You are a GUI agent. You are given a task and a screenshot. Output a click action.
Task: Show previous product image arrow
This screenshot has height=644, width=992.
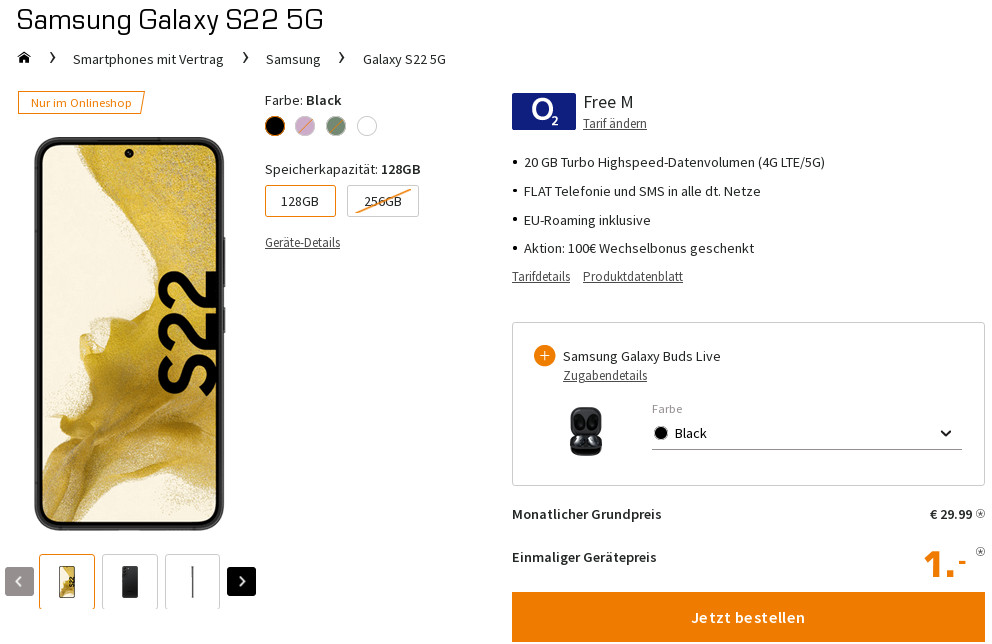19,581
